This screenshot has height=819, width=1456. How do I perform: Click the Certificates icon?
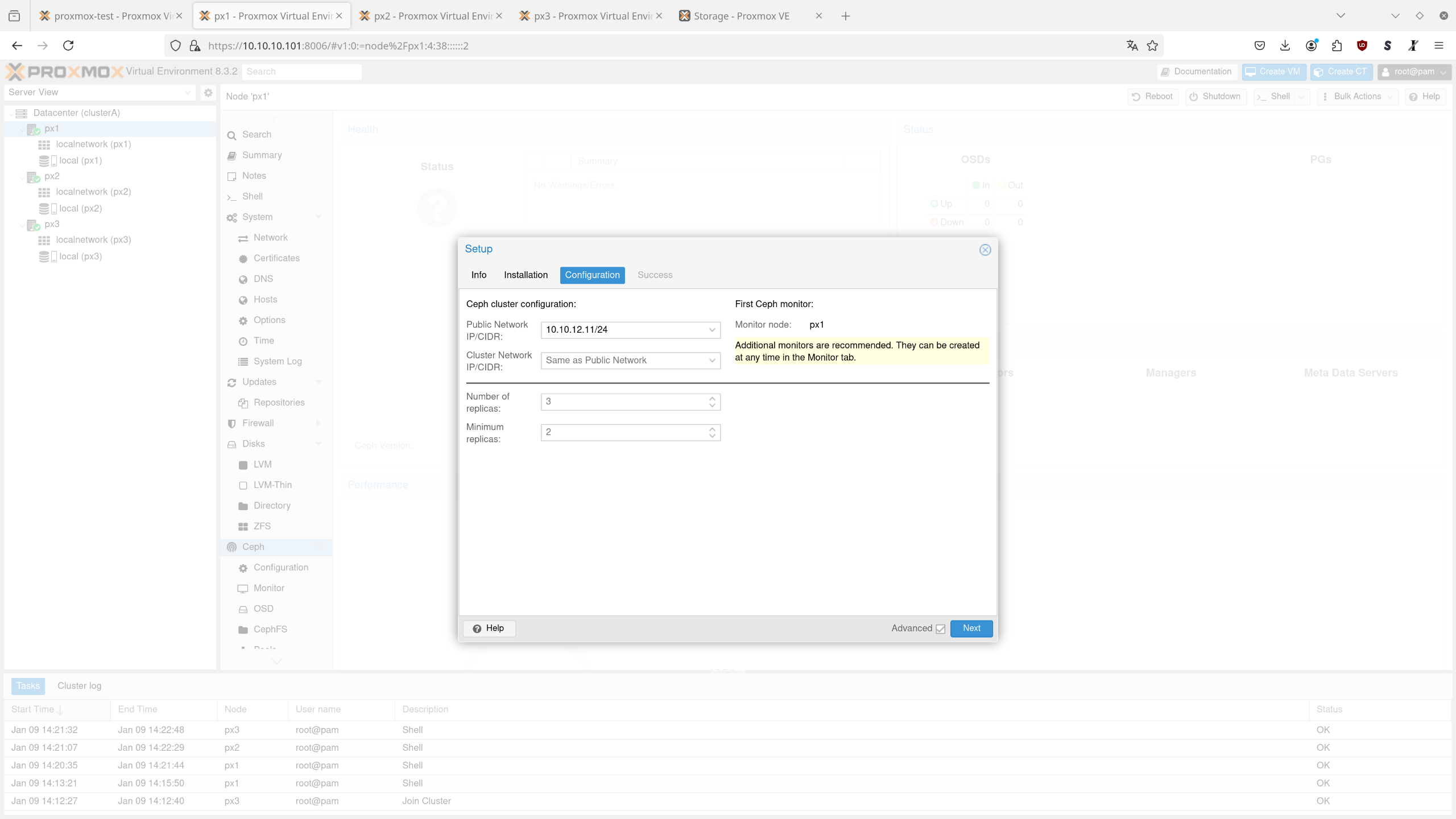pos(243,259)
